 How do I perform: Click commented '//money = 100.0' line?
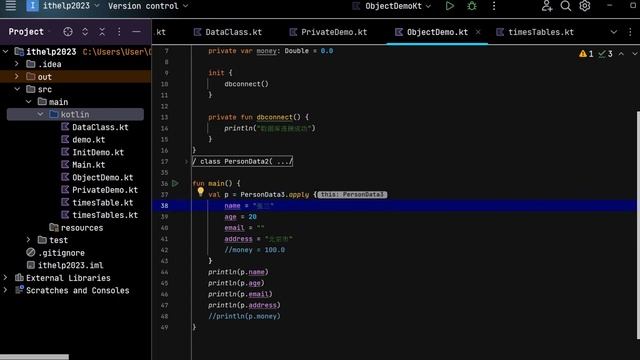click(x=255, y=250)
